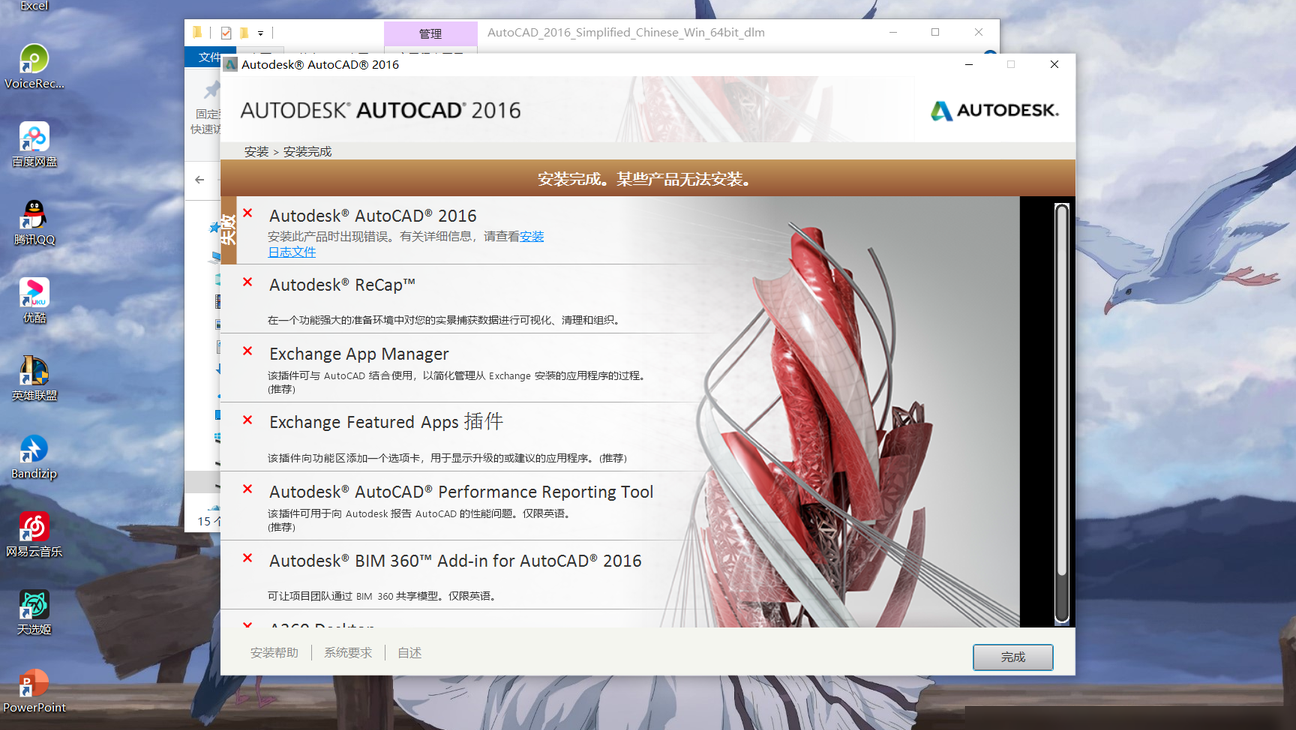Select the Bandizip desktop icon
The width and height of the screenshot is (1296, 730).
point(34,456)
